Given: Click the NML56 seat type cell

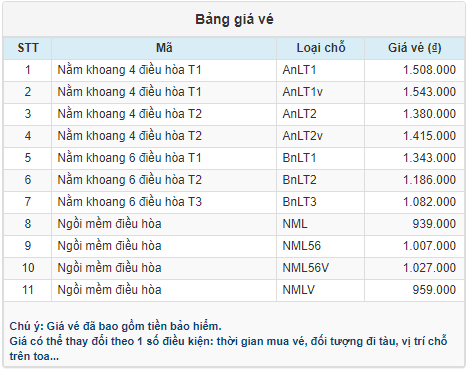Looking at the screenshot, I should coord(320,246).
